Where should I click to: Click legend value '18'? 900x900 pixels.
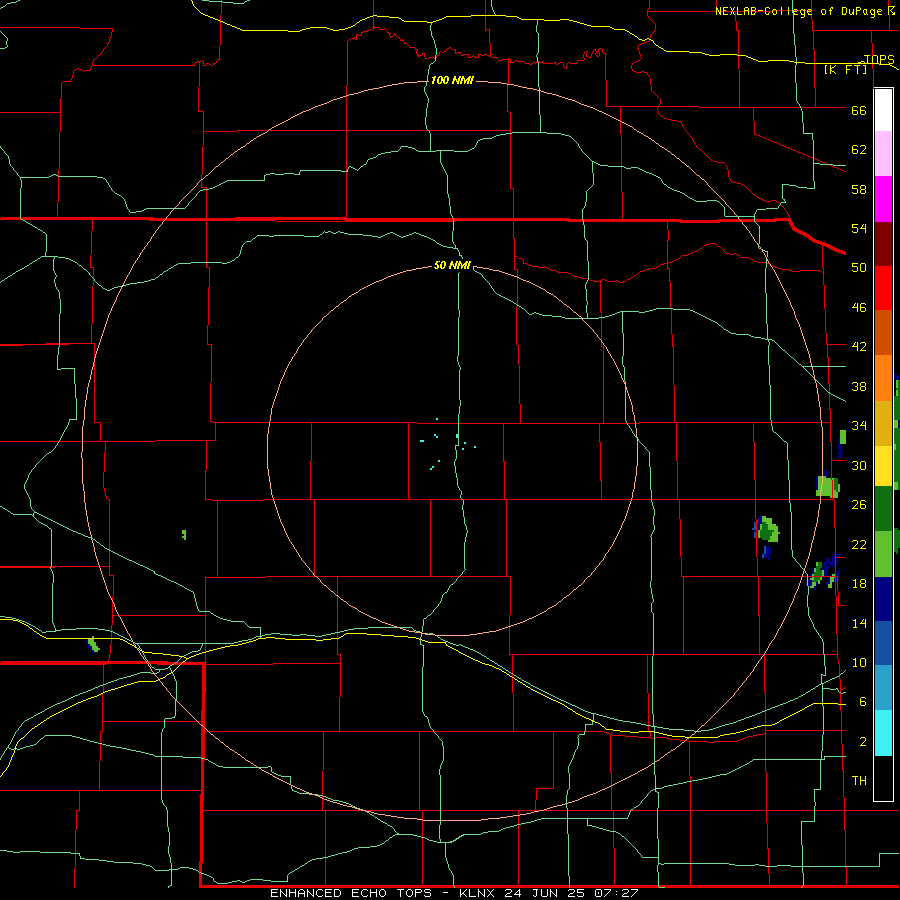click(859, 584)
